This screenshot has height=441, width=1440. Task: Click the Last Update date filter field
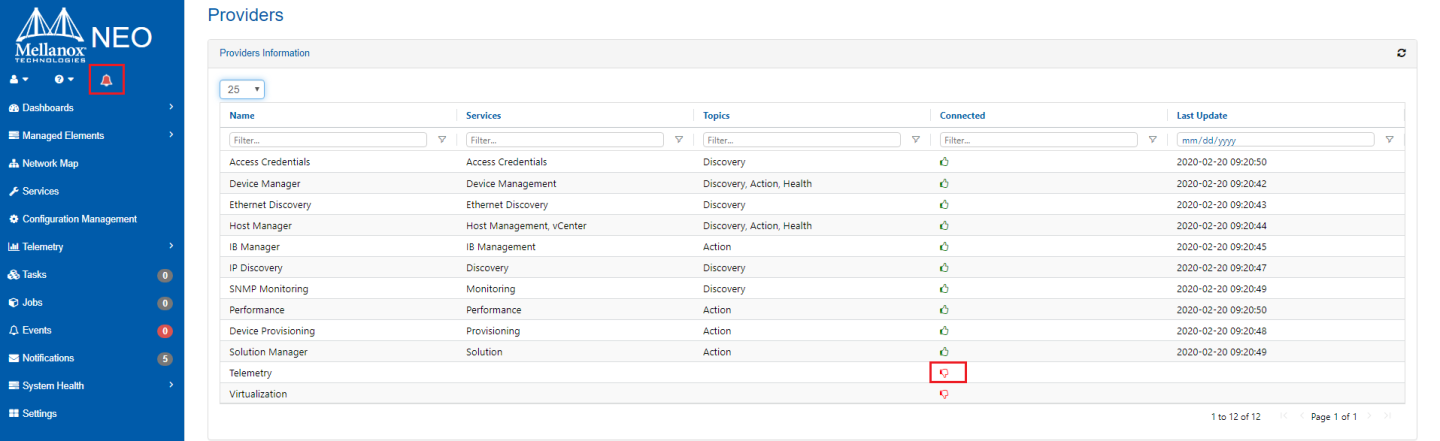[x=1275, y=140]
